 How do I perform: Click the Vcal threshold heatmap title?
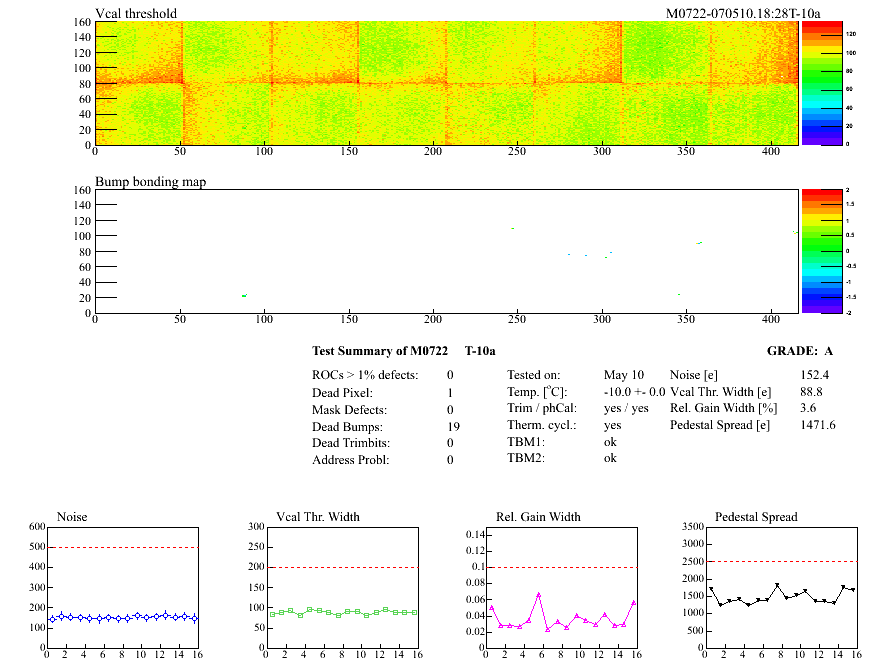[136, 14]
